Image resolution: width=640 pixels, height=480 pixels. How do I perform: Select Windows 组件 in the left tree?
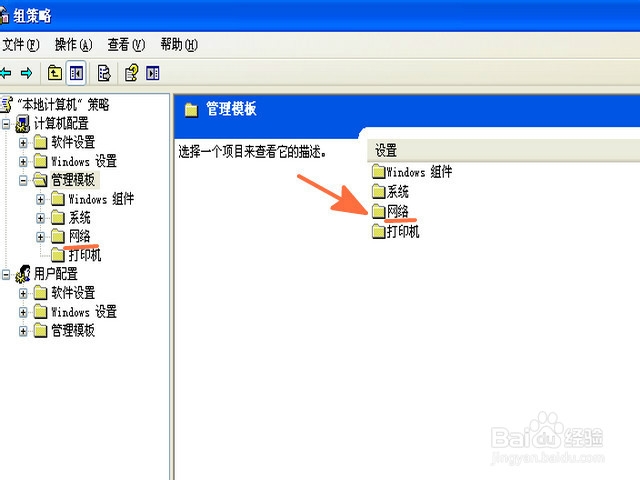(101, 199)
